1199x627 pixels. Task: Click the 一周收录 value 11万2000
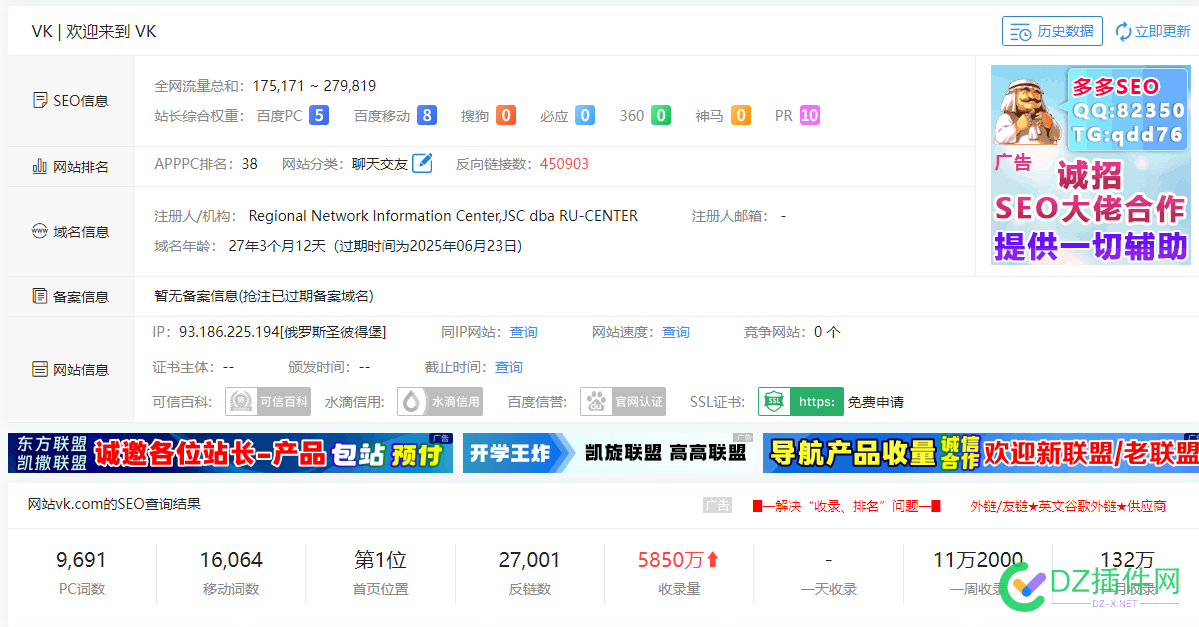(x=977, y=560)
